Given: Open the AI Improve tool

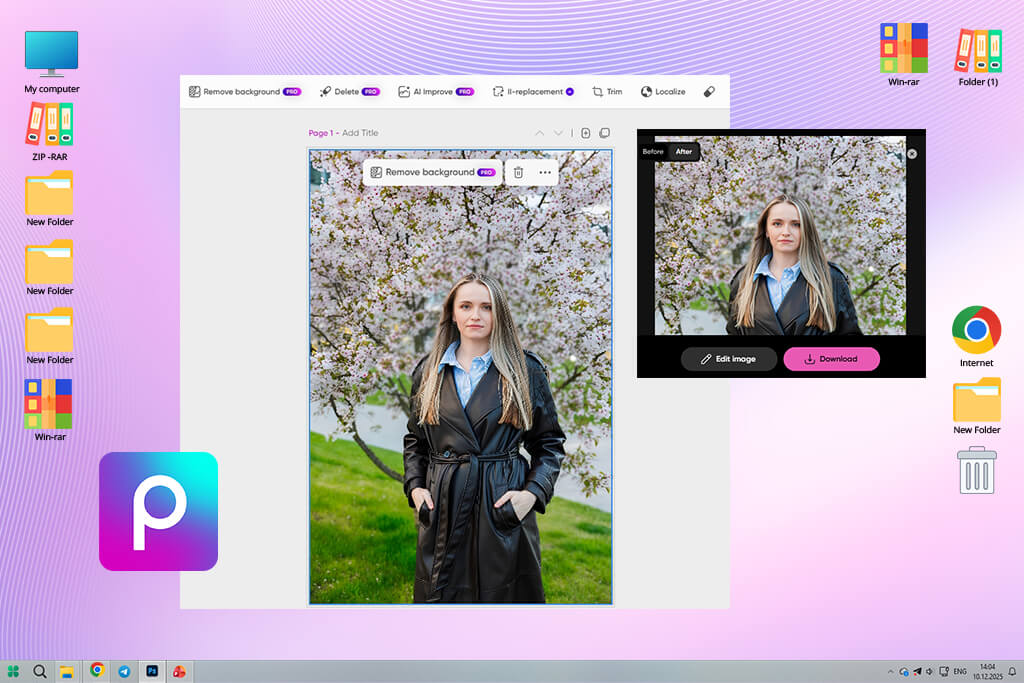Looking at the screenshot, I should coord(436,91).
